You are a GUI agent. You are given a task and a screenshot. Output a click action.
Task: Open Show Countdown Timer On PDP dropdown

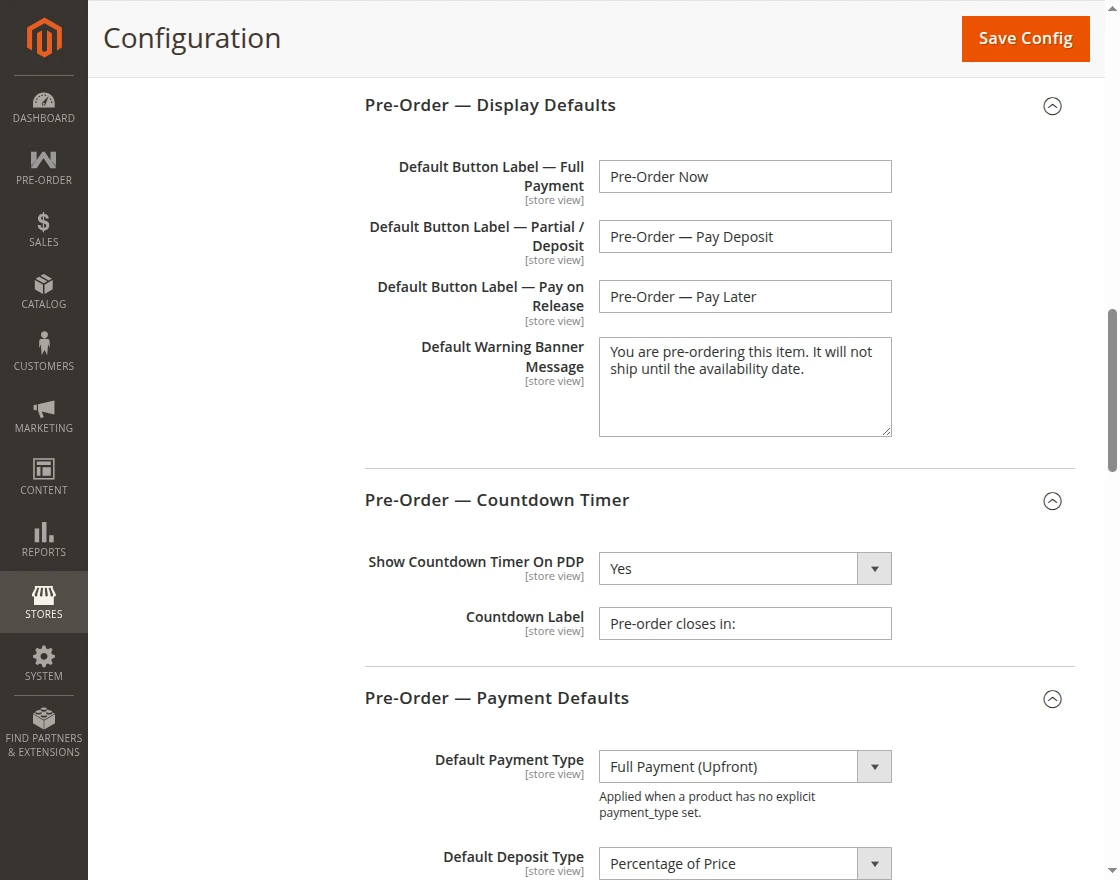pyautogui.click(x=745, y=569)
